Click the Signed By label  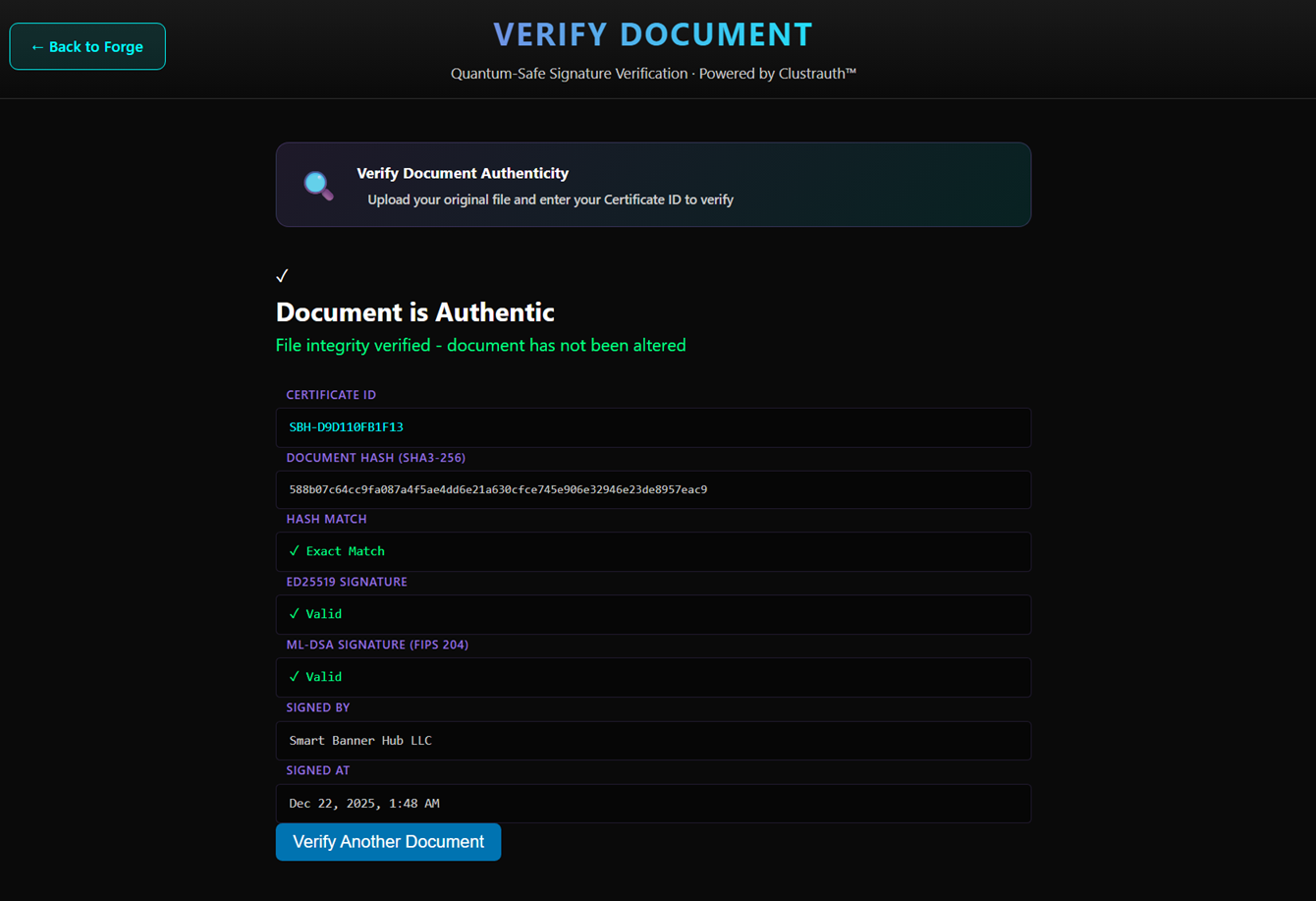click(317, 707)
